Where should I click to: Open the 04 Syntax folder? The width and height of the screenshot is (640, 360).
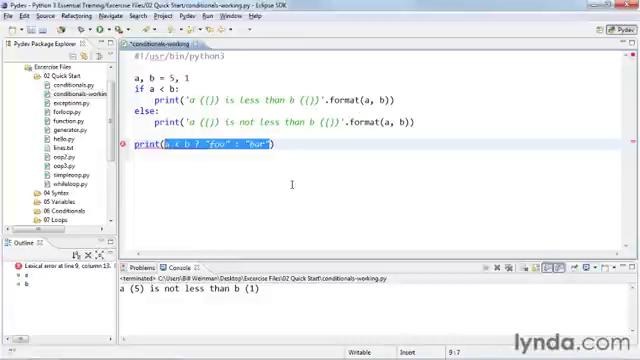[x=56, y=193]
